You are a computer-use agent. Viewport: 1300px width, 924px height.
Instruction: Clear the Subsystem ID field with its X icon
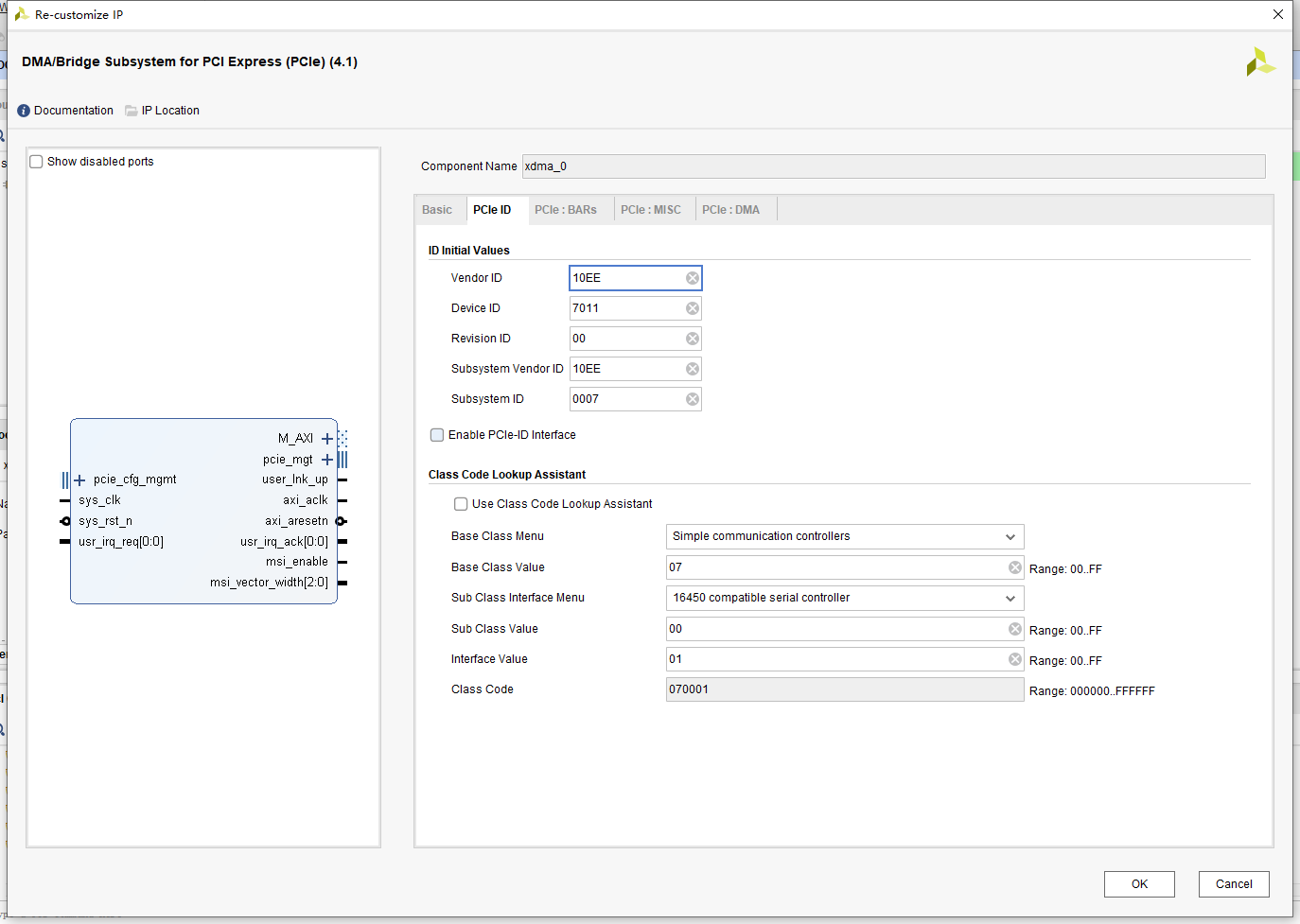click(x=693, y=399)
